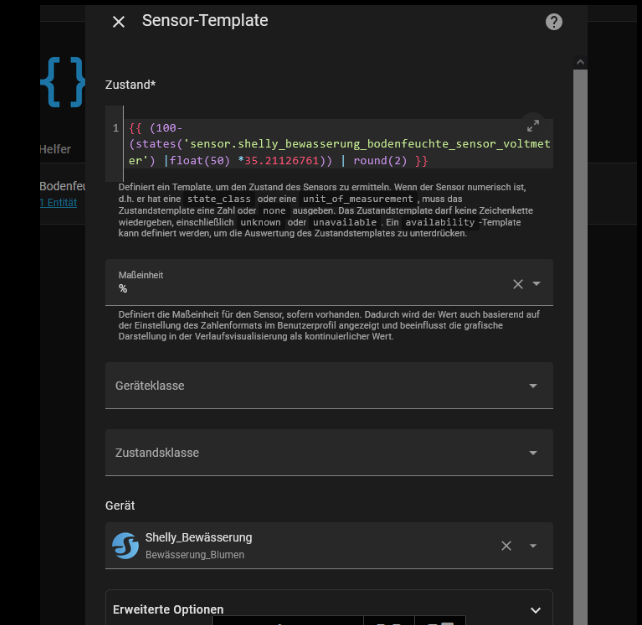Expand the template code editor to fullscreen

(533, 126)
